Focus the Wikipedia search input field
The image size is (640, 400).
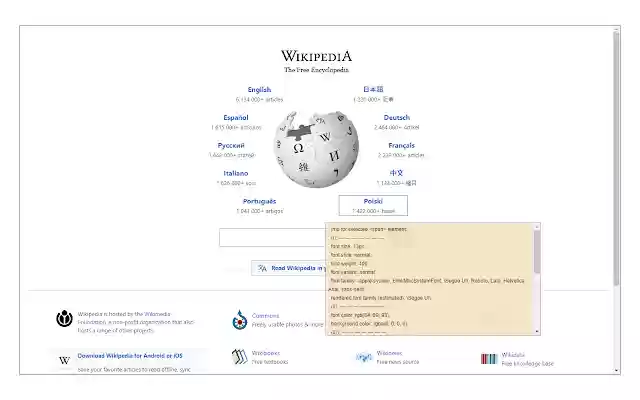272,238
